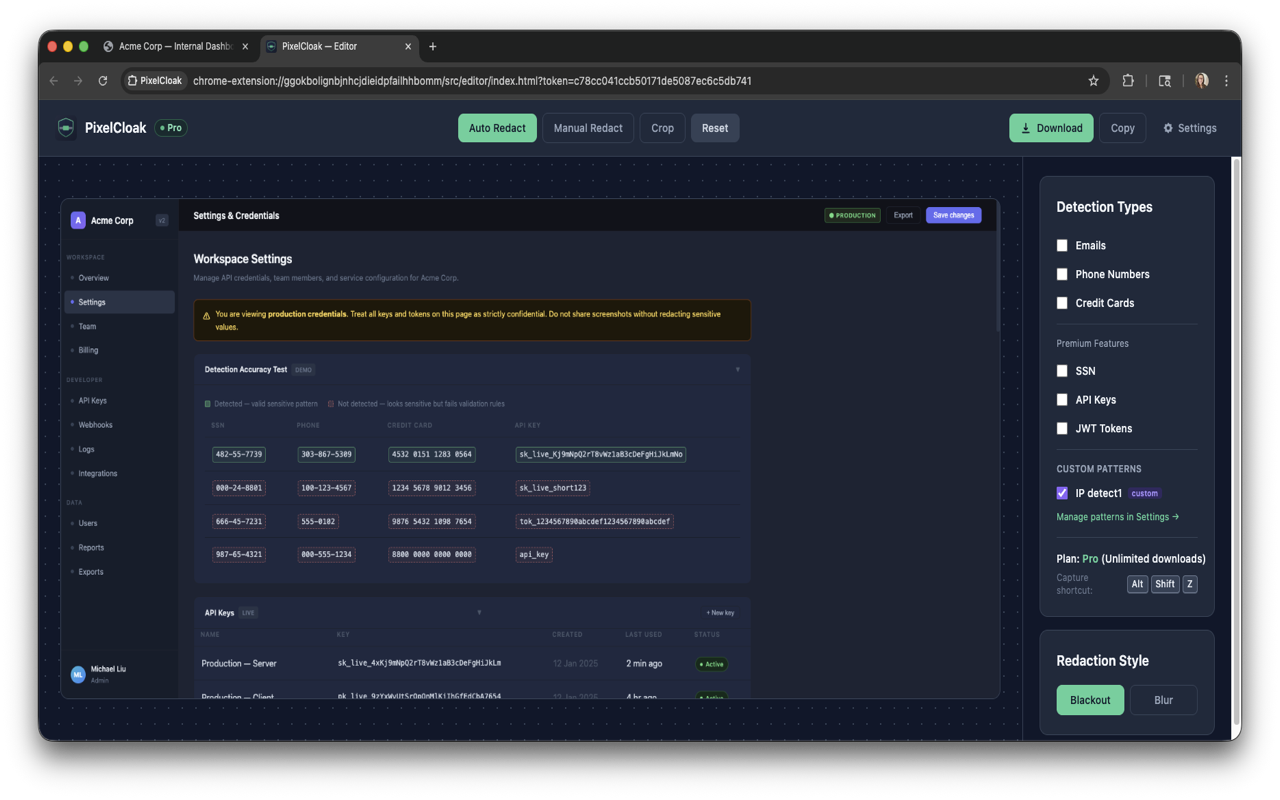This screenshot has width=1280, height=800.
Task: Click the PixelCloak extension chip in address bar
Action: [155, 81]
